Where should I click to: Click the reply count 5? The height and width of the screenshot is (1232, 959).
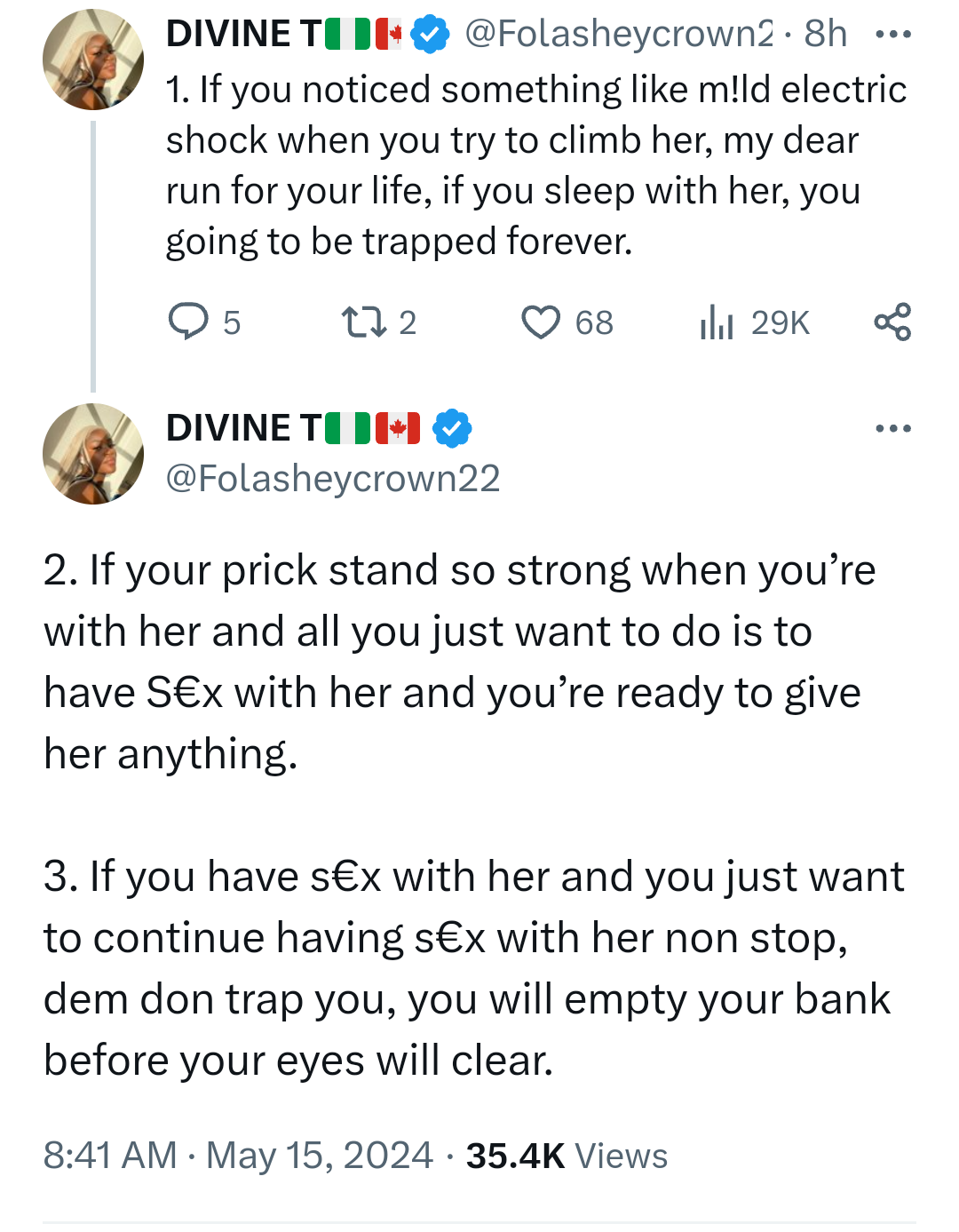[x=232, y=322]
